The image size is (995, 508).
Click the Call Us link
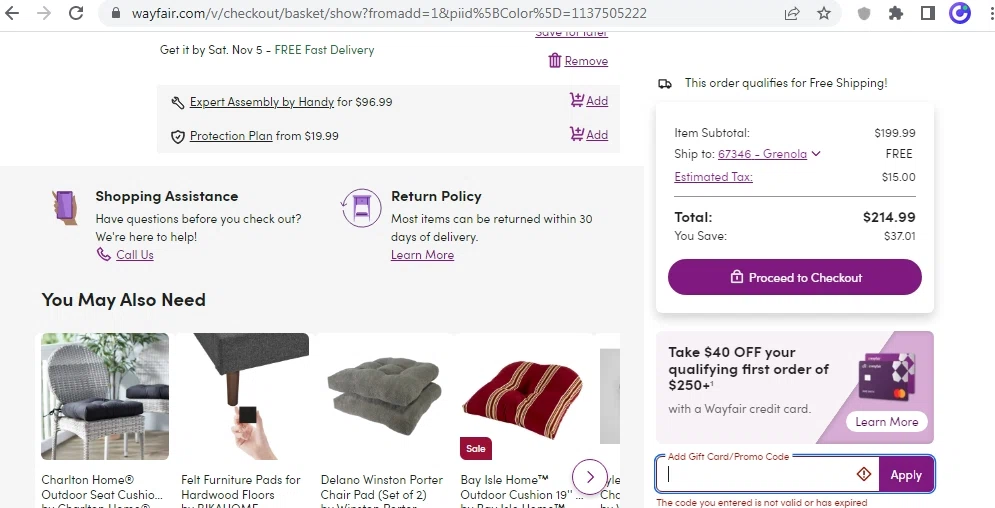click(134, 255)
